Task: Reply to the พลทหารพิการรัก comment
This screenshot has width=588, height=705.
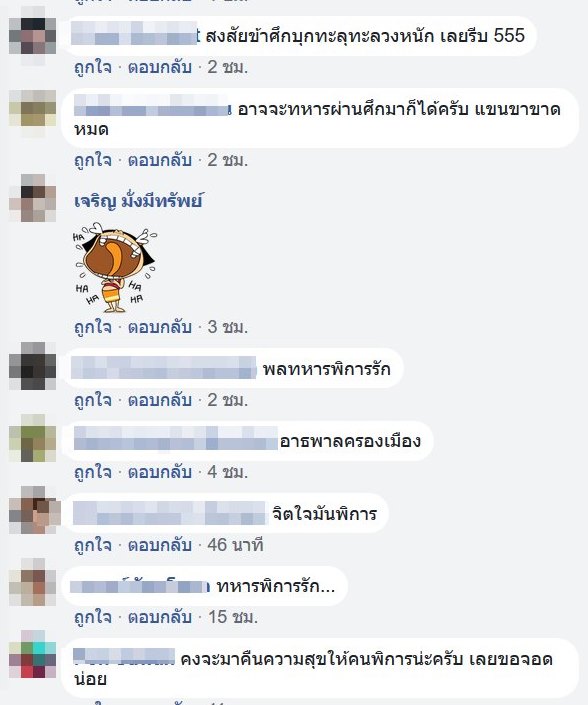Action: (x=160, y=400)
